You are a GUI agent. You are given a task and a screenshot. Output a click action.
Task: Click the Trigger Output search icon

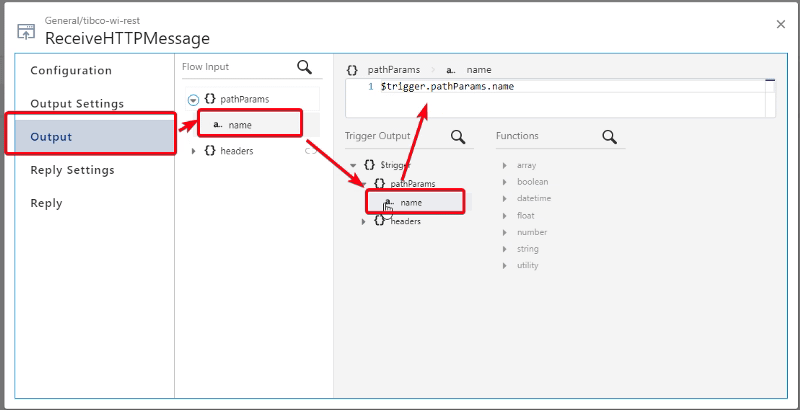pyautogui.click(x=458, y=137)
